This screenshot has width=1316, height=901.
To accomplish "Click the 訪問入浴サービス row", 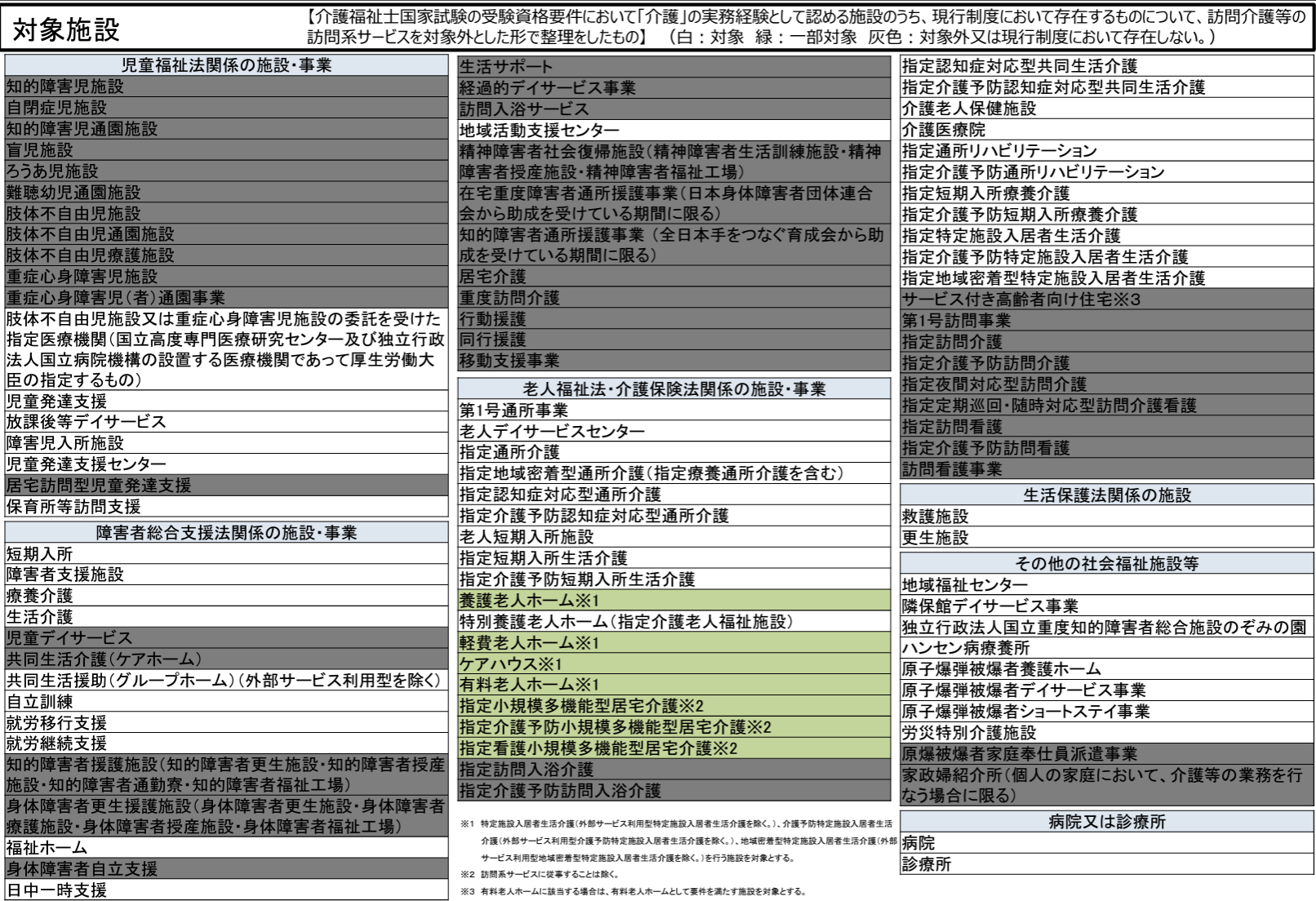I will click(x=674, y=109).
